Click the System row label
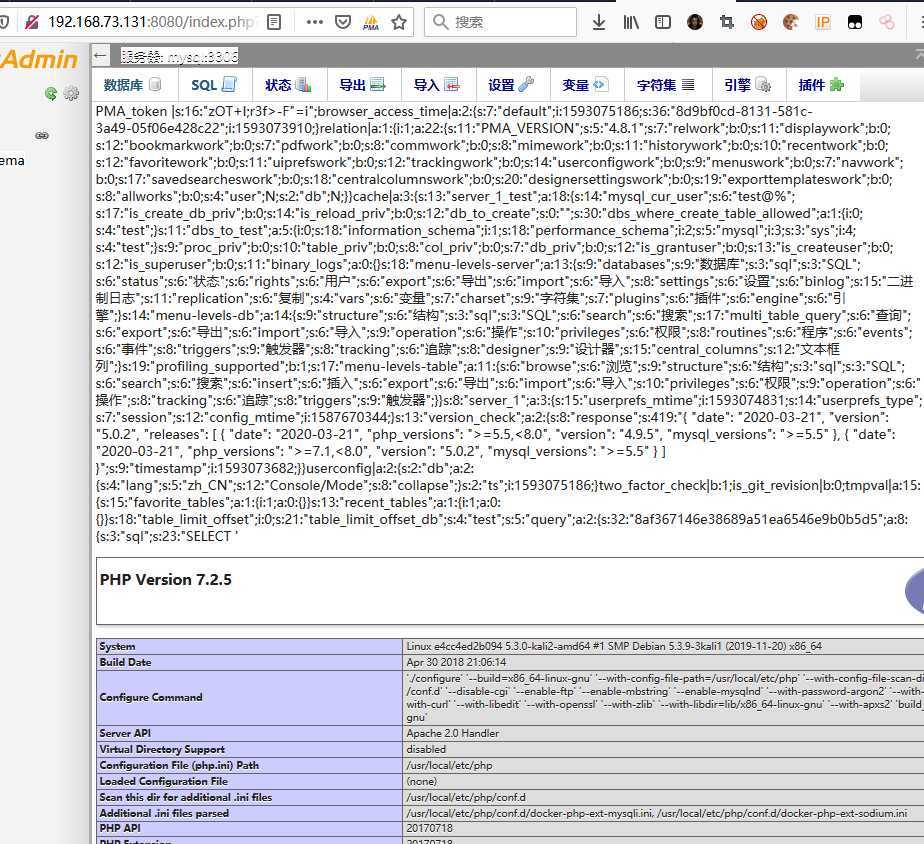The width and height of the screenshot is (924, 844). (x=117, y=647)
